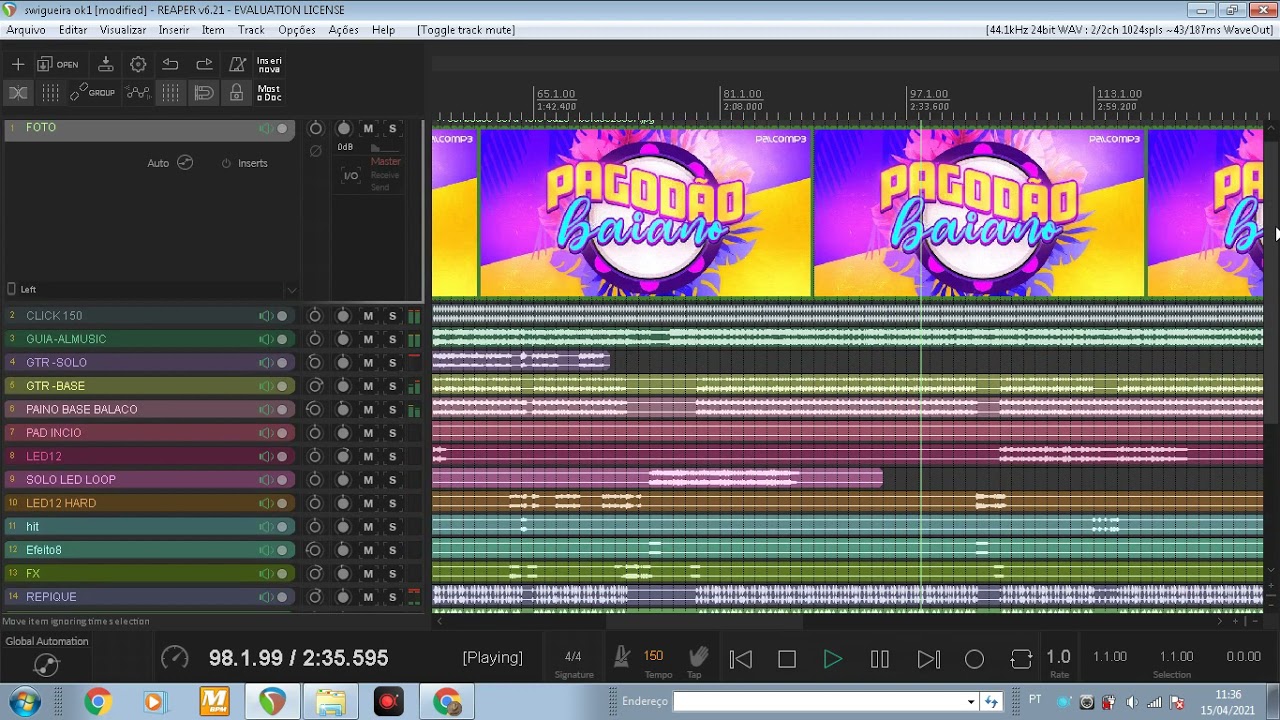Open Track menu
This screenshot has width=1280, height=720.
pos(251,30)
